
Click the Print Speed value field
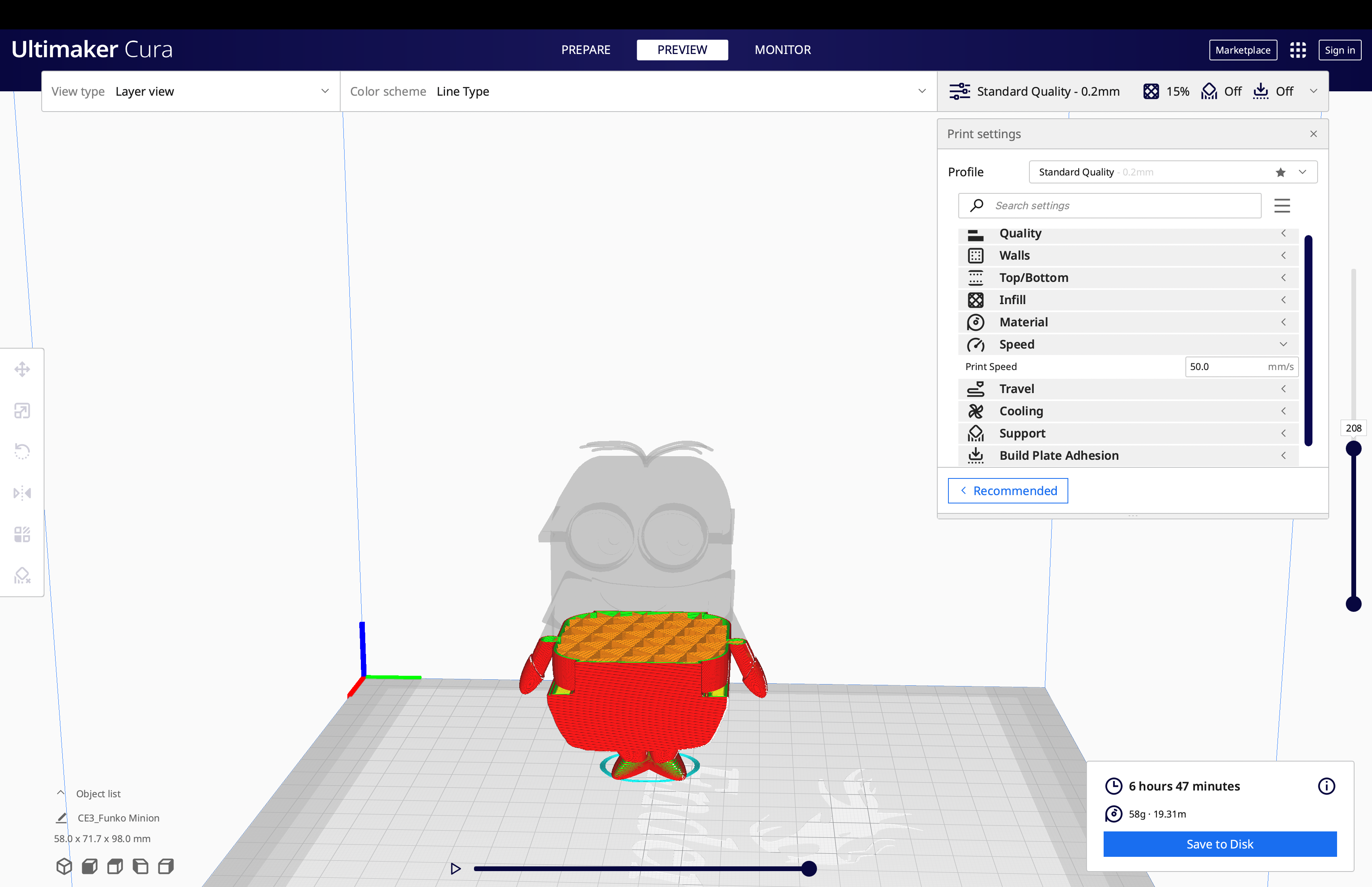point(1242,367)
